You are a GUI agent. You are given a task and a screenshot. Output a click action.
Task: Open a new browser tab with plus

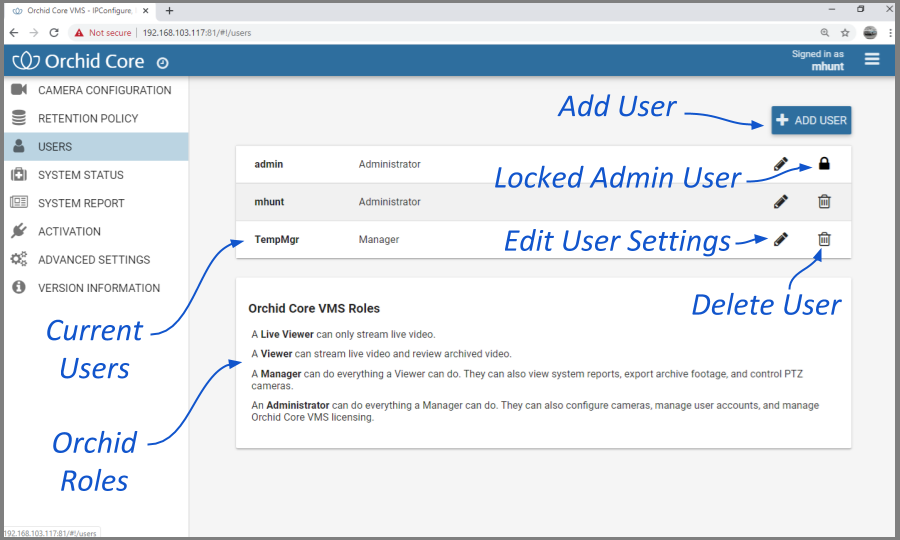[x=169, y=11]
